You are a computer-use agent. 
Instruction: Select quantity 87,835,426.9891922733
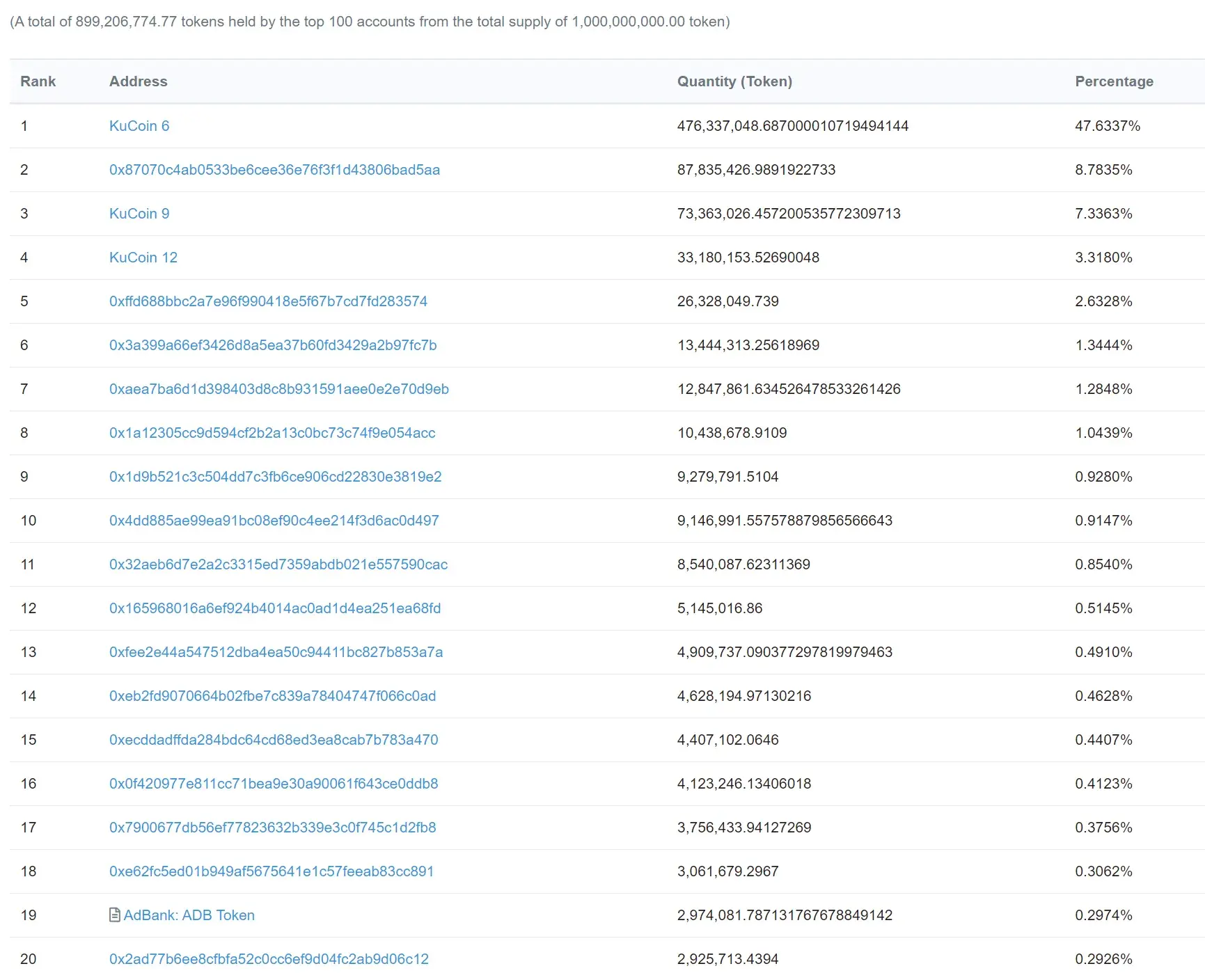click(x=756, y=170)
